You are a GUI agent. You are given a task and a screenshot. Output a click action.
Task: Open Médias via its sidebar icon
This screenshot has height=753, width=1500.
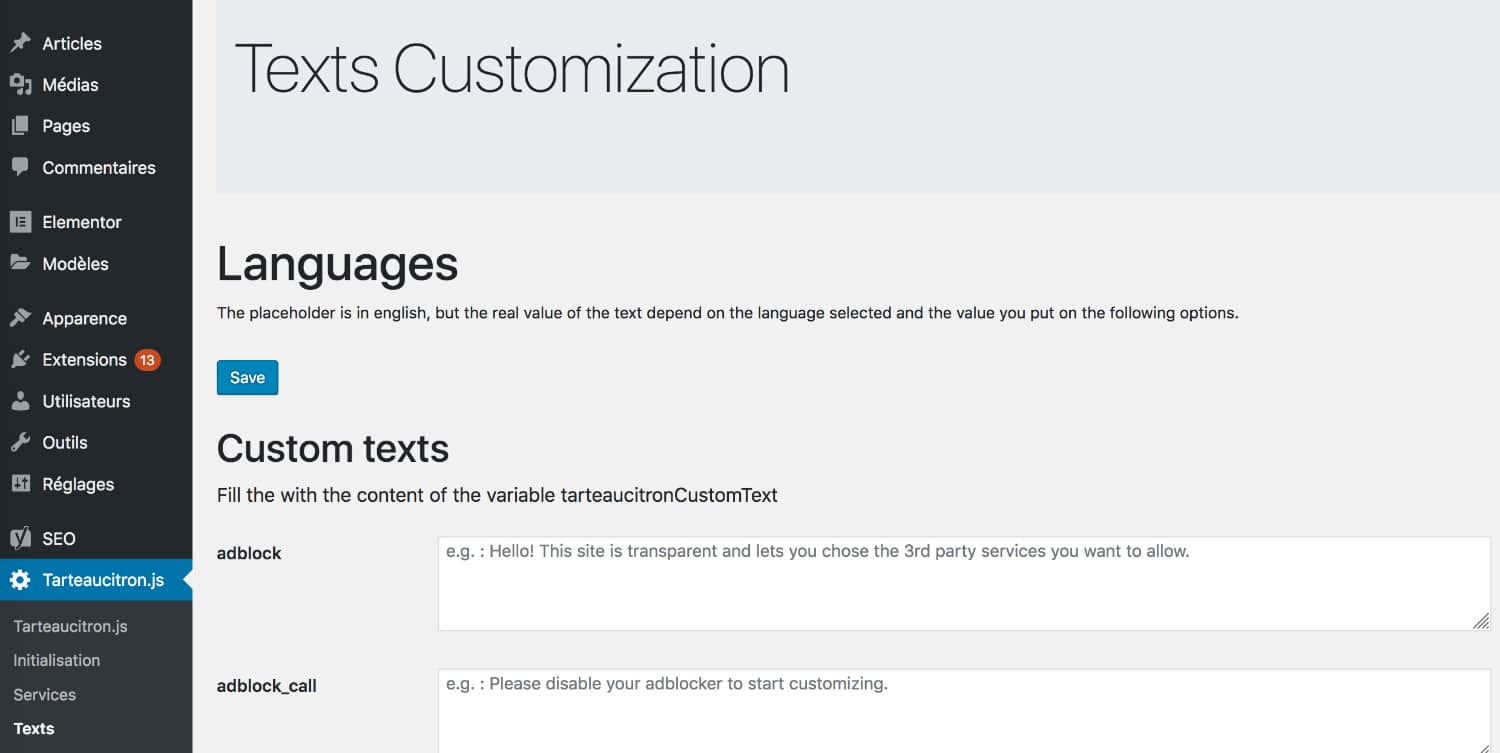click(20, 85)
